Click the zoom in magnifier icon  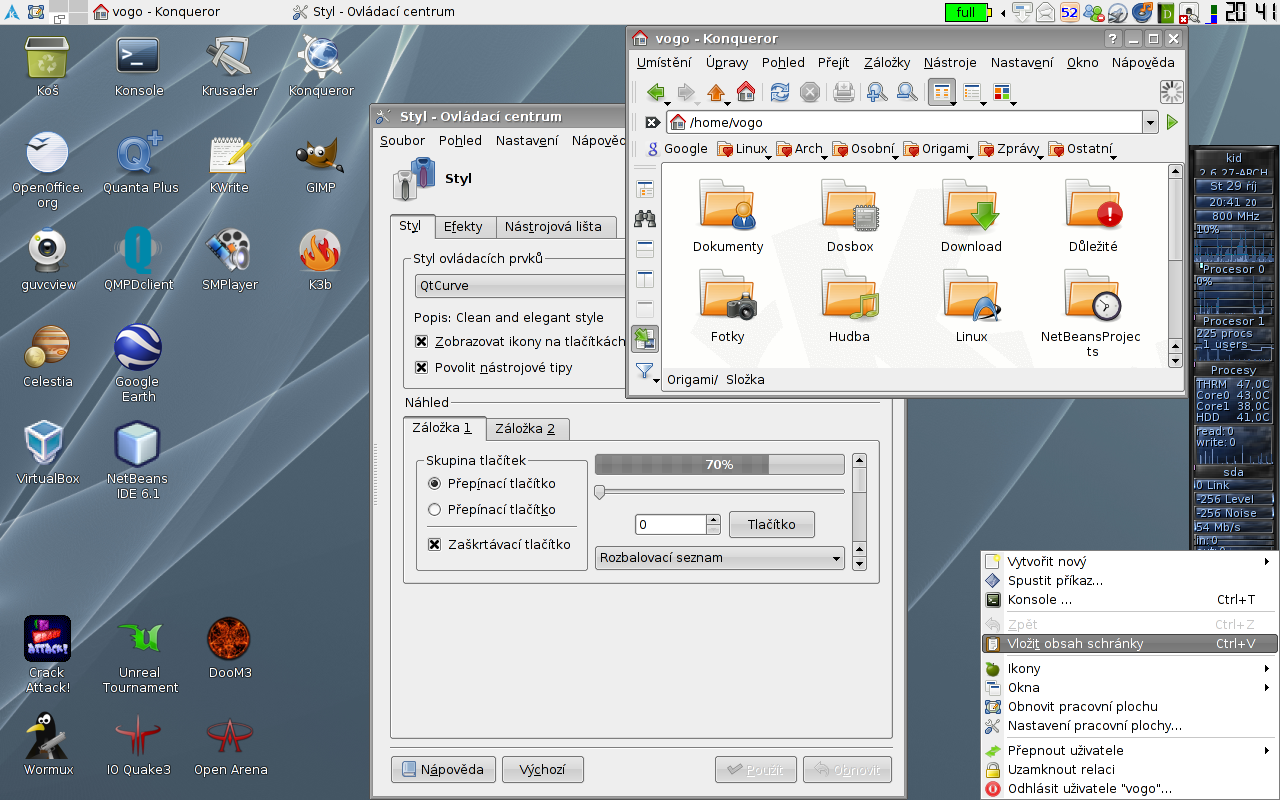tap(877, 93)
